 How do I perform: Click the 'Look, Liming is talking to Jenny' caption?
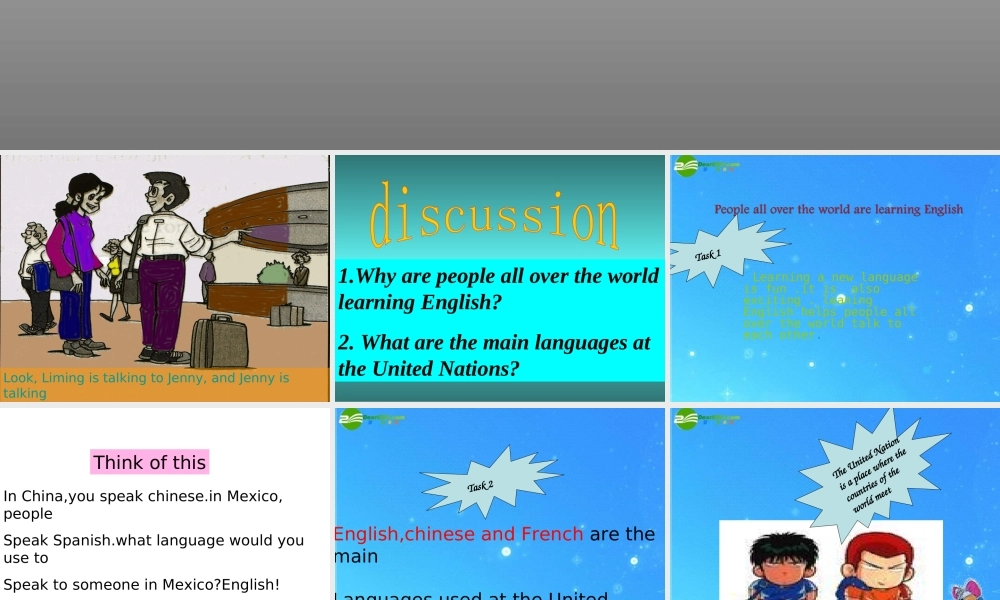pyautogui.click(x=146, y=385)
